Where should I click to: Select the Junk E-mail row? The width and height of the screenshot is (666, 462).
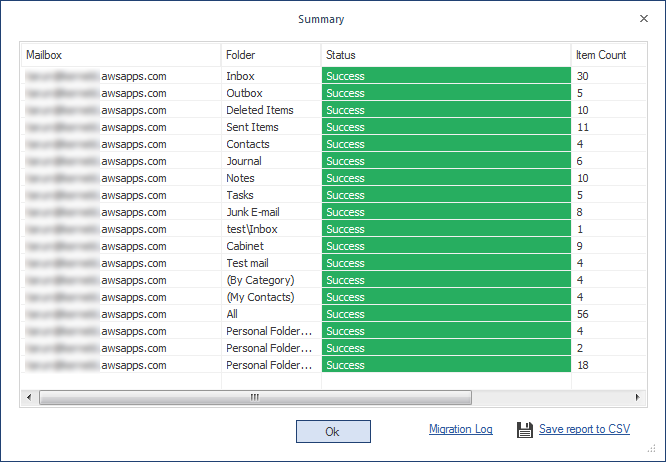pyautogui.click(x=254, y=212)
